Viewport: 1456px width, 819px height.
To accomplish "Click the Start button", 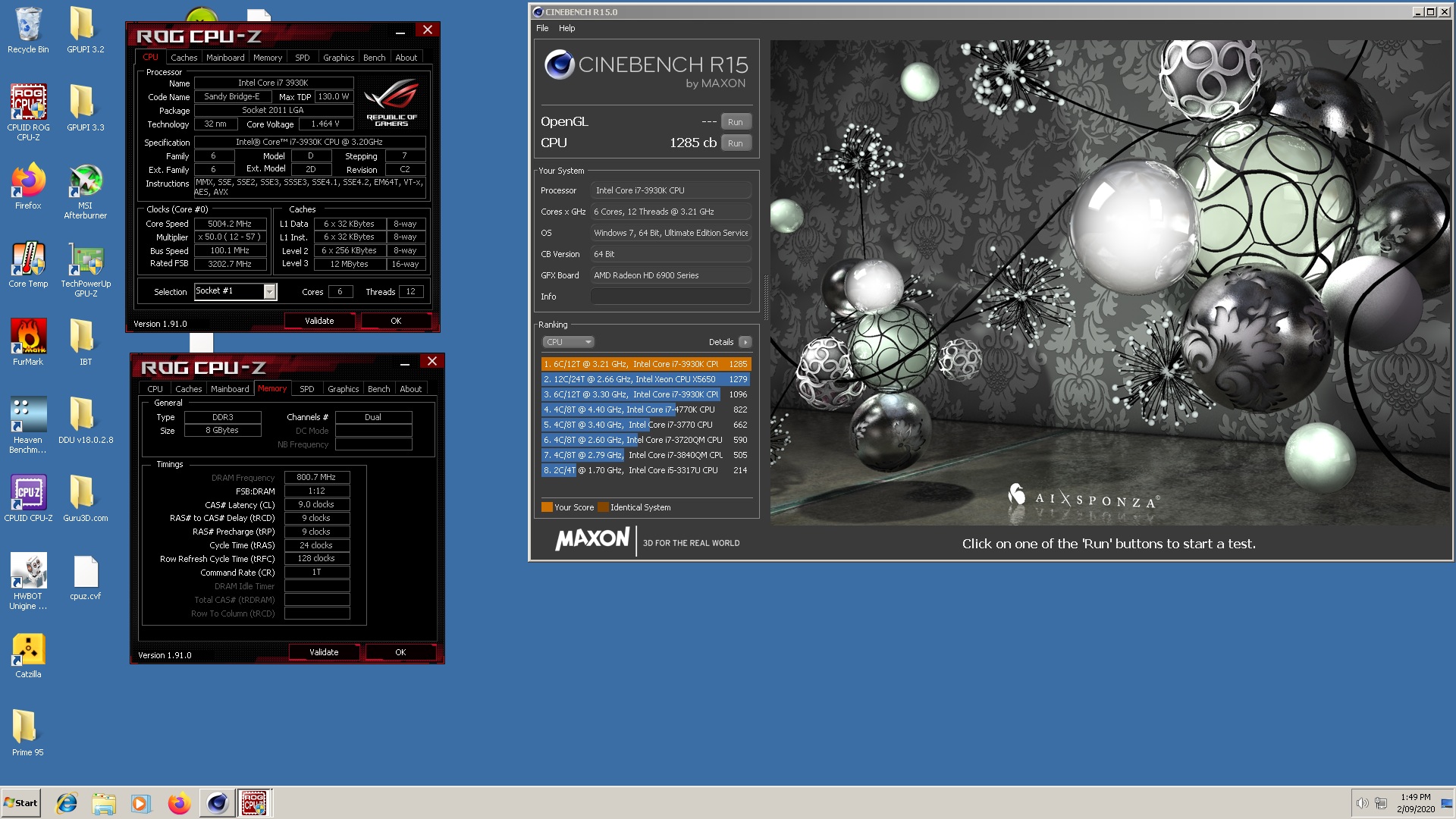I will coord(21,803).
